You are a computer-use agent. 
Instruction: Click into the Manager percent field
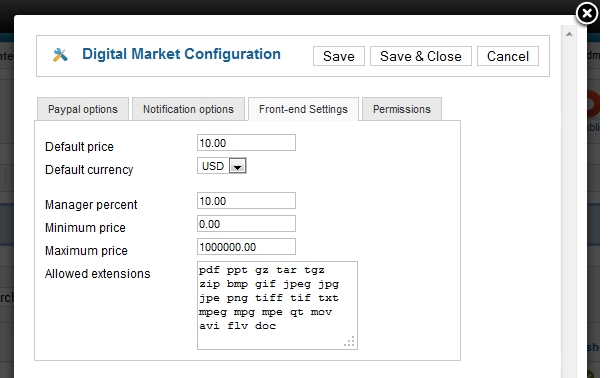[246, 201]
